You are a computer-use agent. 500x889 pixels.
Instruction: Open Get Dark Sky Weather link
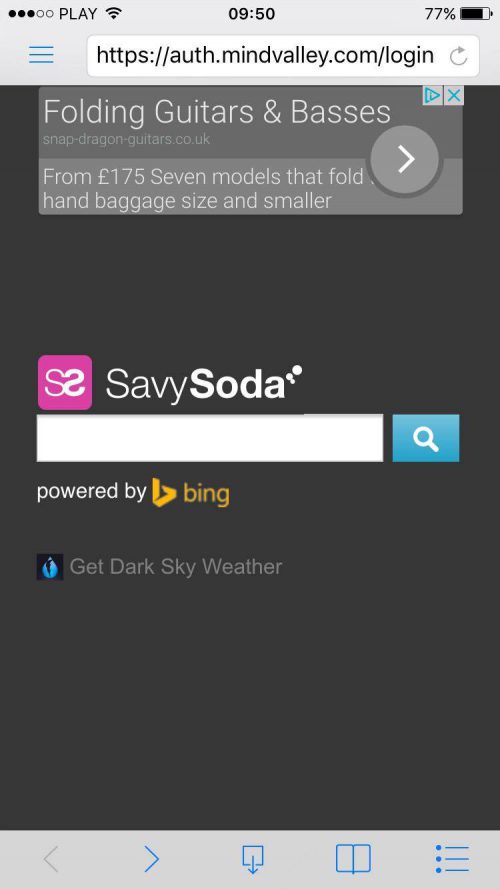[176, 567]
